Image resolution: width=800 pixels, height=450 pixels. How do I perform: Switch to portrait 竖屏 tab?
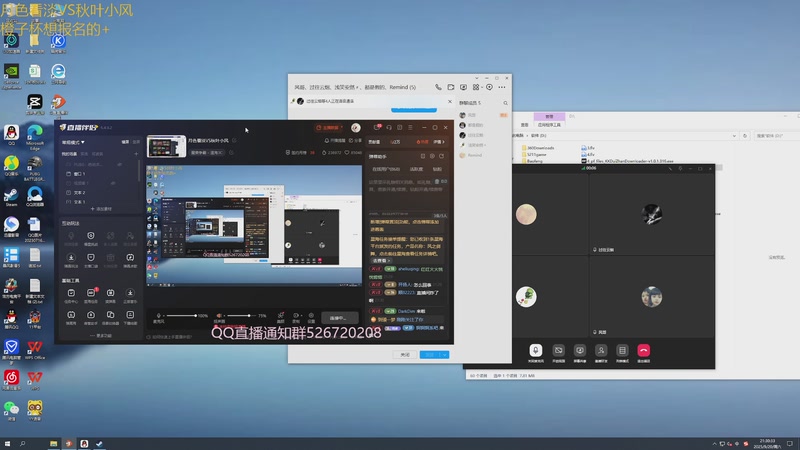click(136, 142)
